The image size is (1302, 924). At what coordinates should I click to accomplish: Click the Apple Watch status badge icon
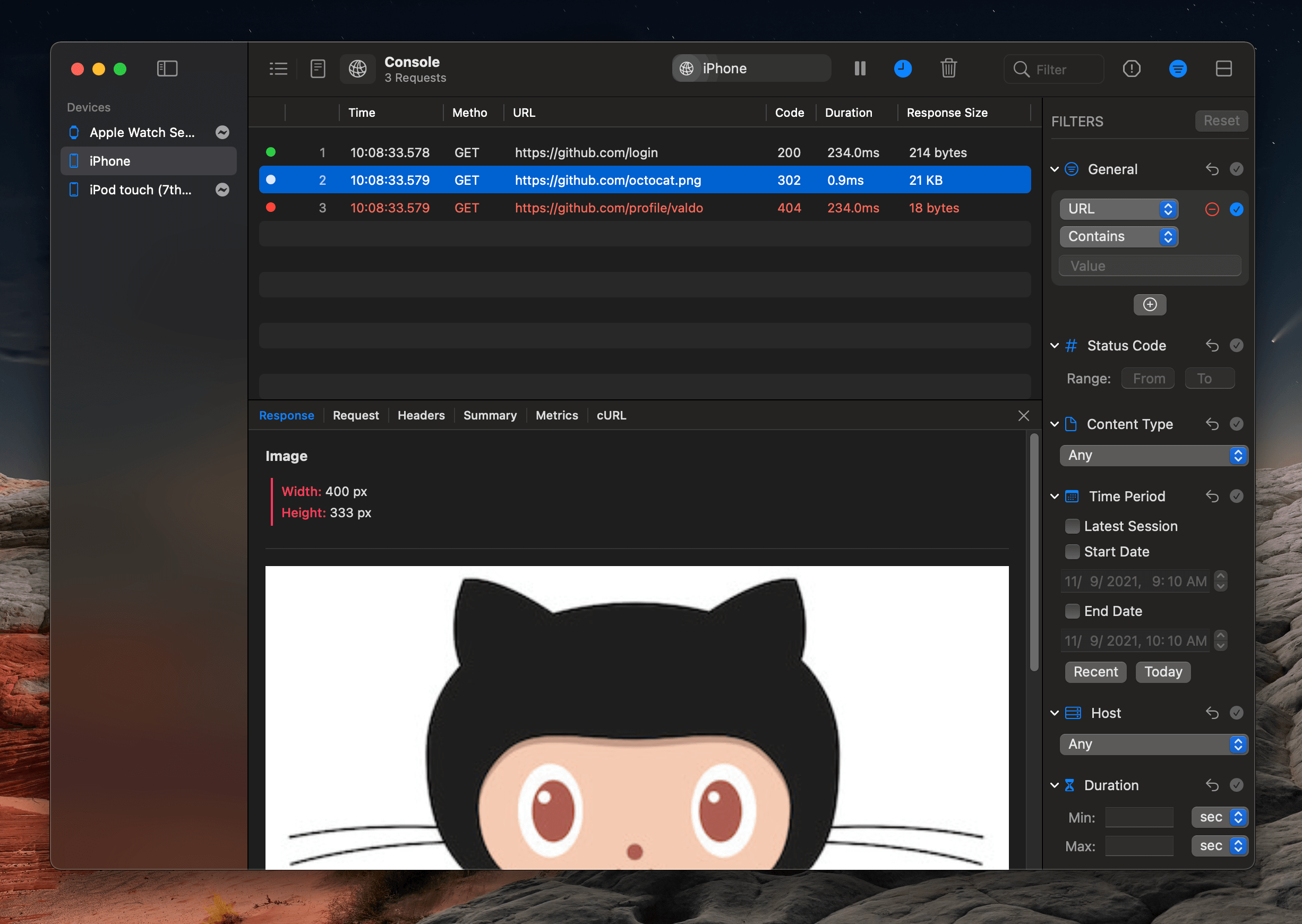click(222, 133)
